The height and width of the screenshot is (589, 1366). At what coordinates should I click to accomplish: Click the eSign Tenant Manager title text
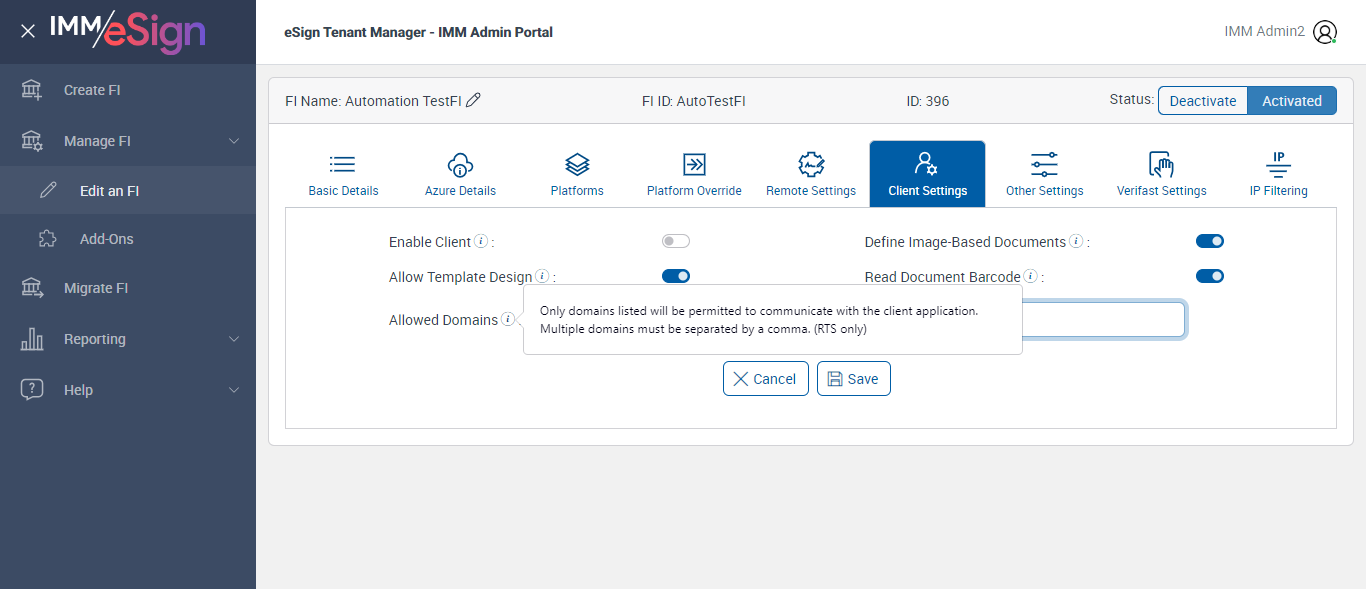(x=419, y=32)
